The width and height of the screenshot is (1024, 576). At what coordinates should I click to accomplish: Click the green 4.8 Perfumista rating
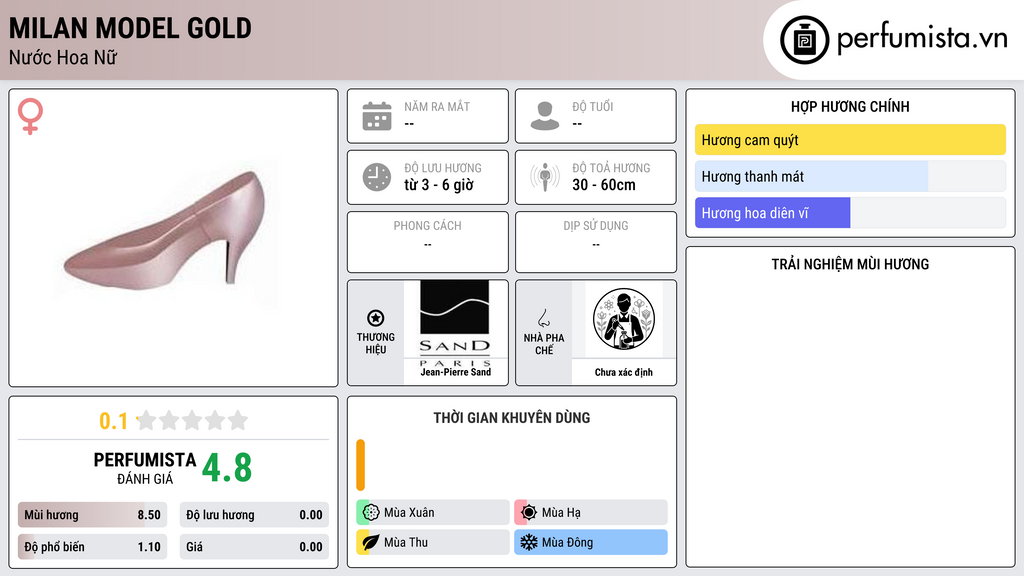[227, 468]
